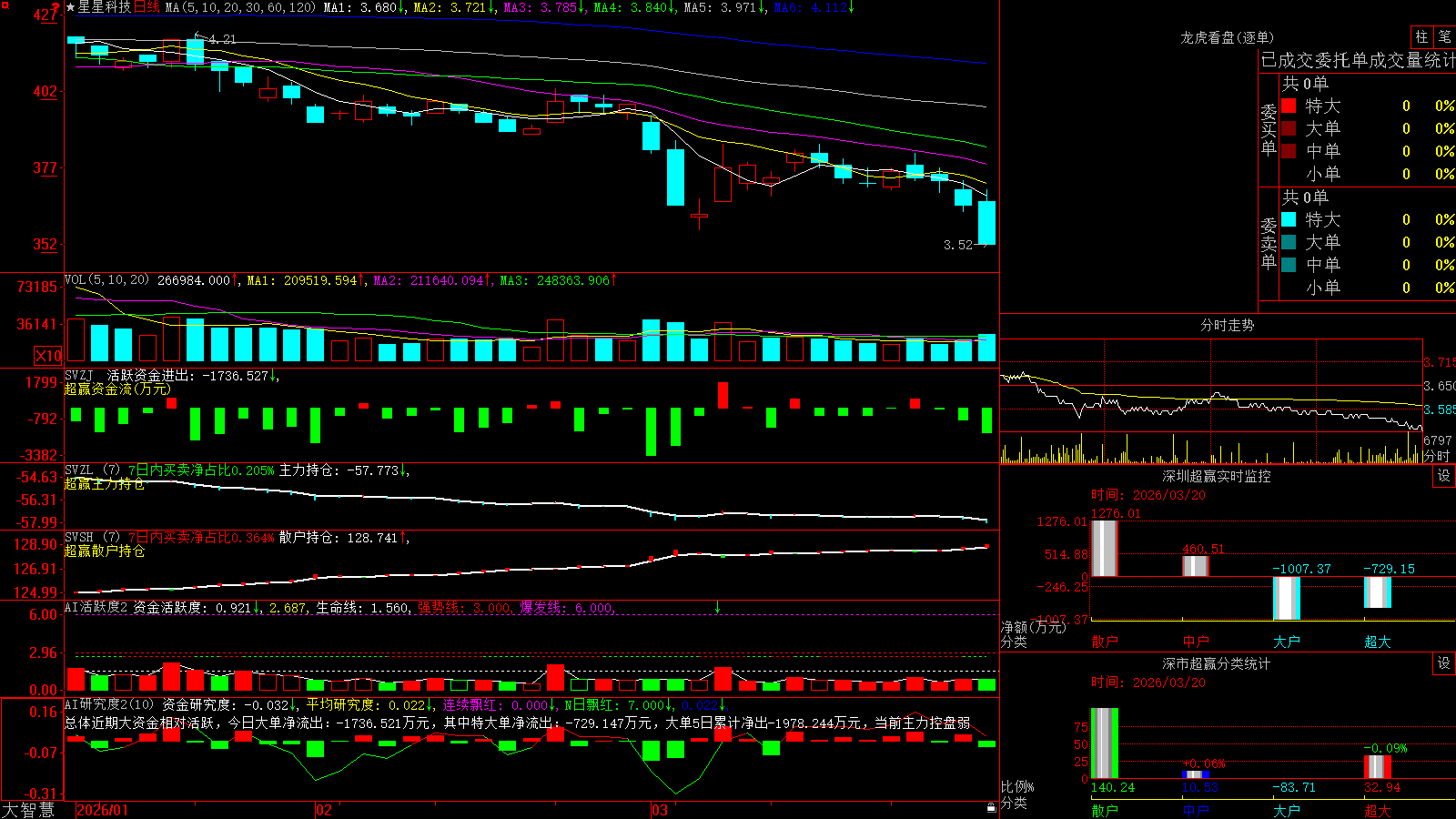
Task: Click the 委卖单 section label
Action: point(1269,243)
